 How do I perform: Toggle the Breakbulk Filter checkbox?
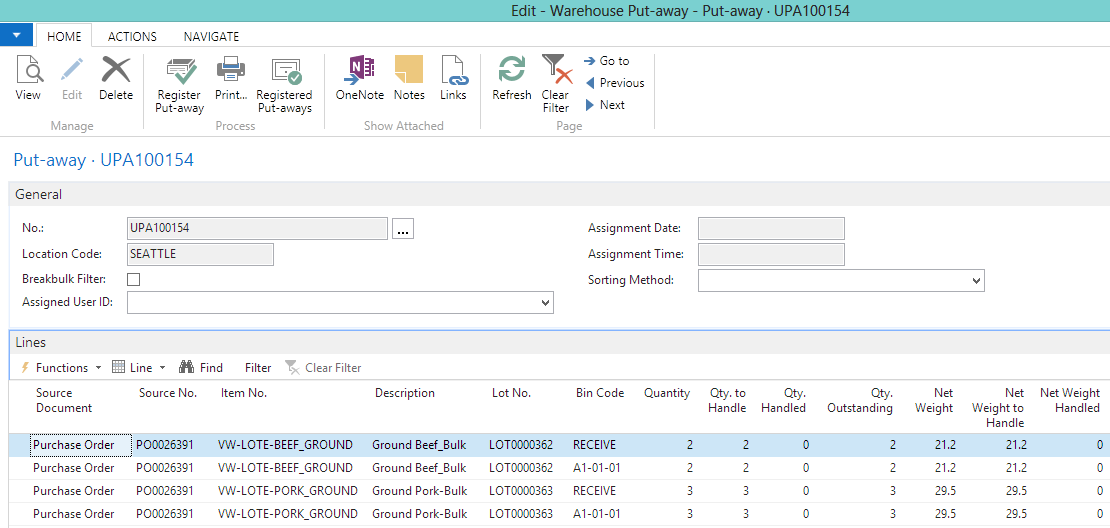pos(134,280)
